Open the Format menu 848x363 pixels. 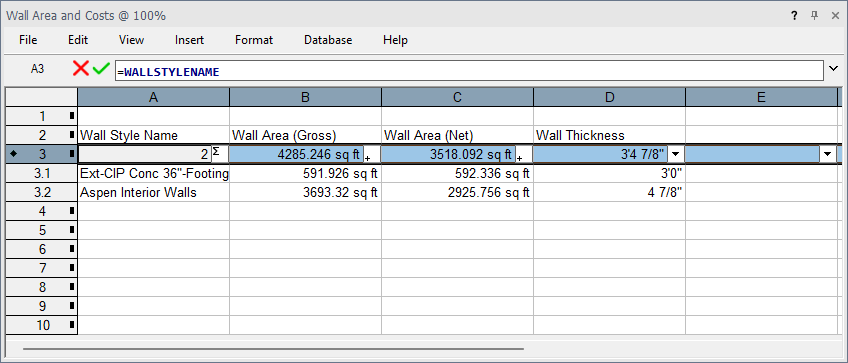254,40
